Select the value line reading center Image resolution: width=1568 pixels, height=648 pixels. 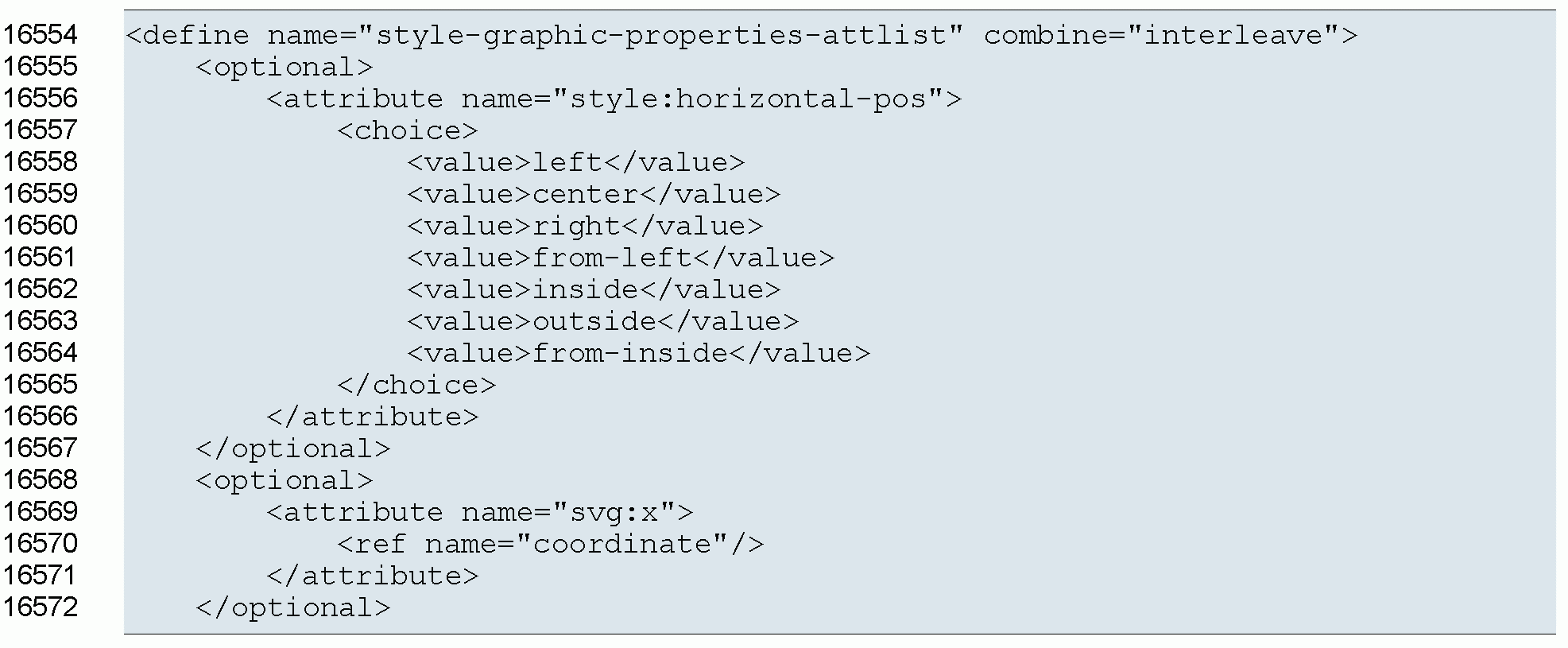tap(594, 195)
